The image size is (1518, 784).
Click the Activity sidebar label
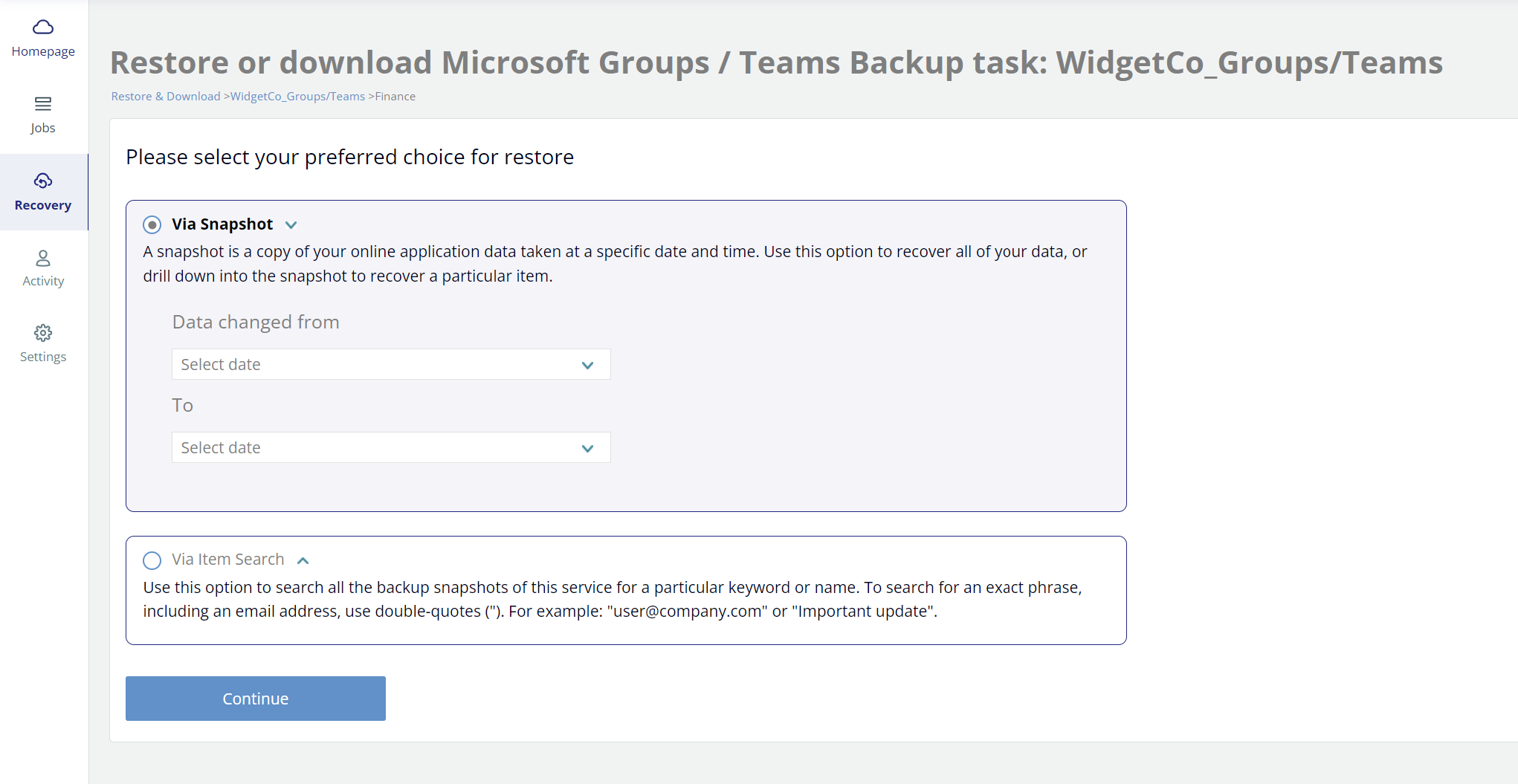43,281
